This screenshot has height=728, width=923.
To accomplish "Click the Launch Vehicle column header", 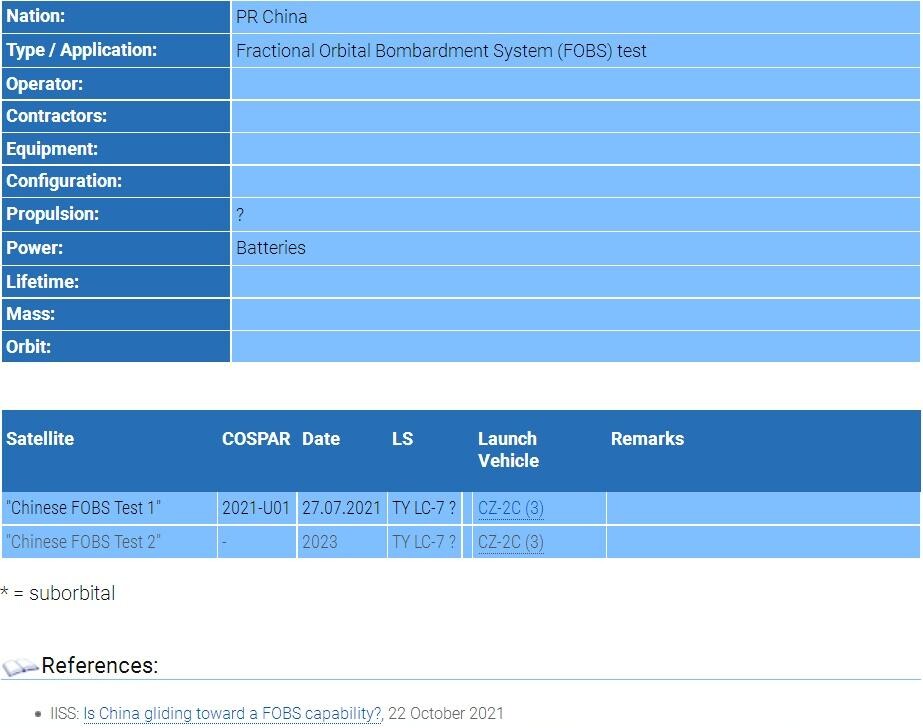I will 508,450.
